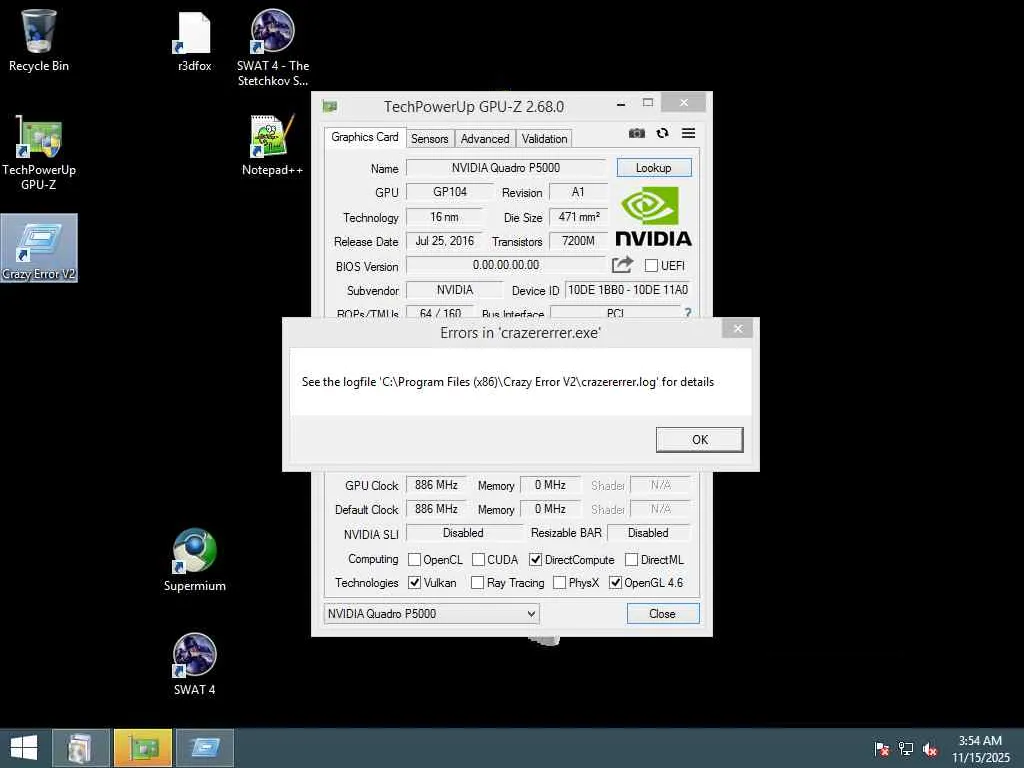Click the GPU-Z title bar app icon

(x=330, y=106)
